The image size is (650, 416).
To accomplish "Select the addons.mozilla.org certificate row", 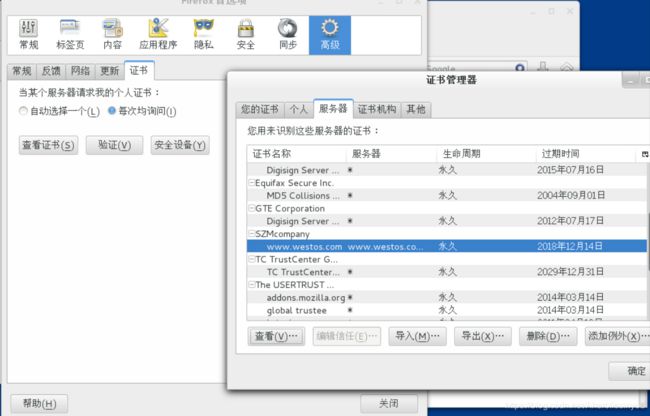I will click(x=447, y=297).
